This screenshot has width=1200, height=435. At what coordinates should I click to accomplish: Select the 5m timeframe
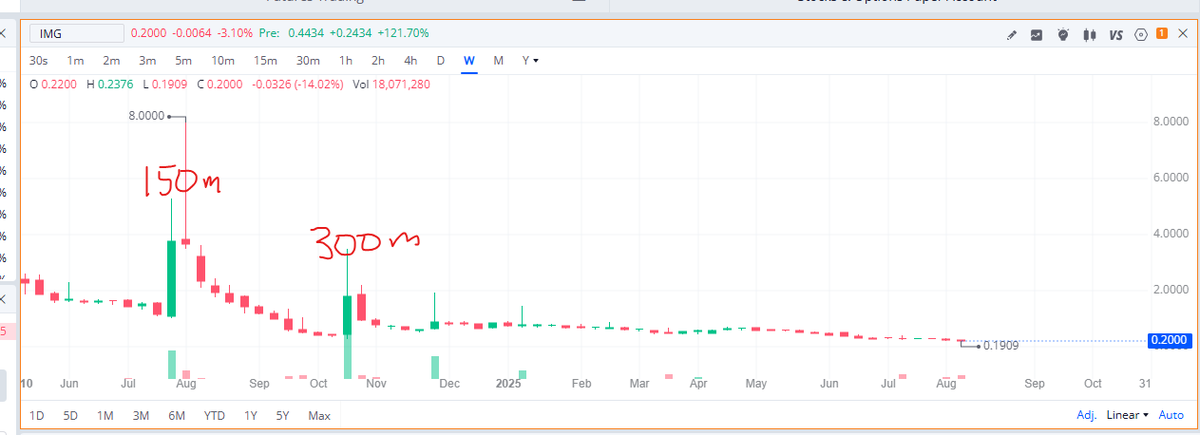(183, 61)
